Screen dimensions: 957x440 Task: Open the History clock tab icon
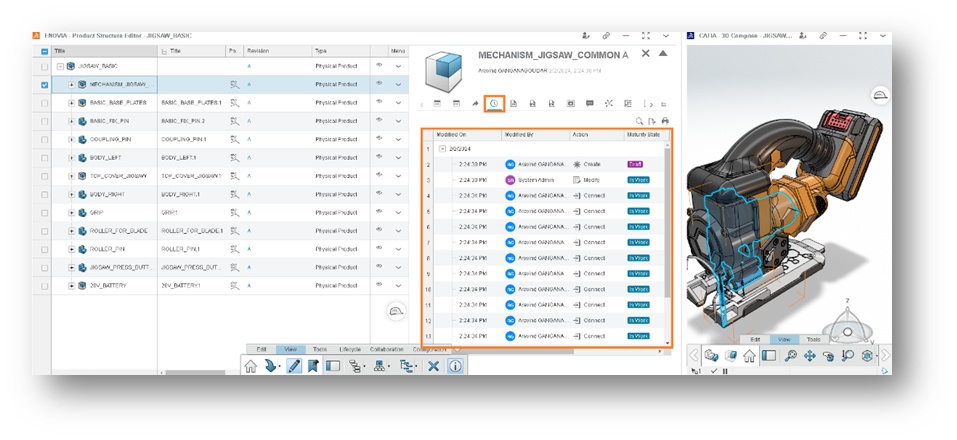494,104
